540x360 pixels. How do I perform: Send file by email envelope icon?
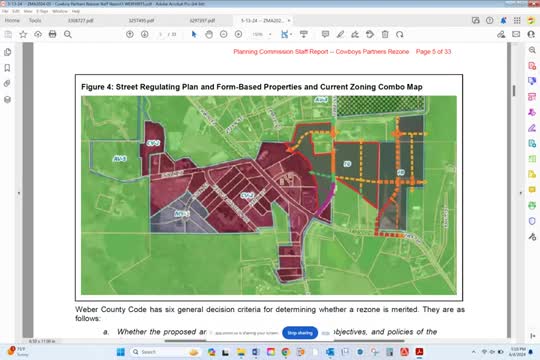(x=516, y=34)
